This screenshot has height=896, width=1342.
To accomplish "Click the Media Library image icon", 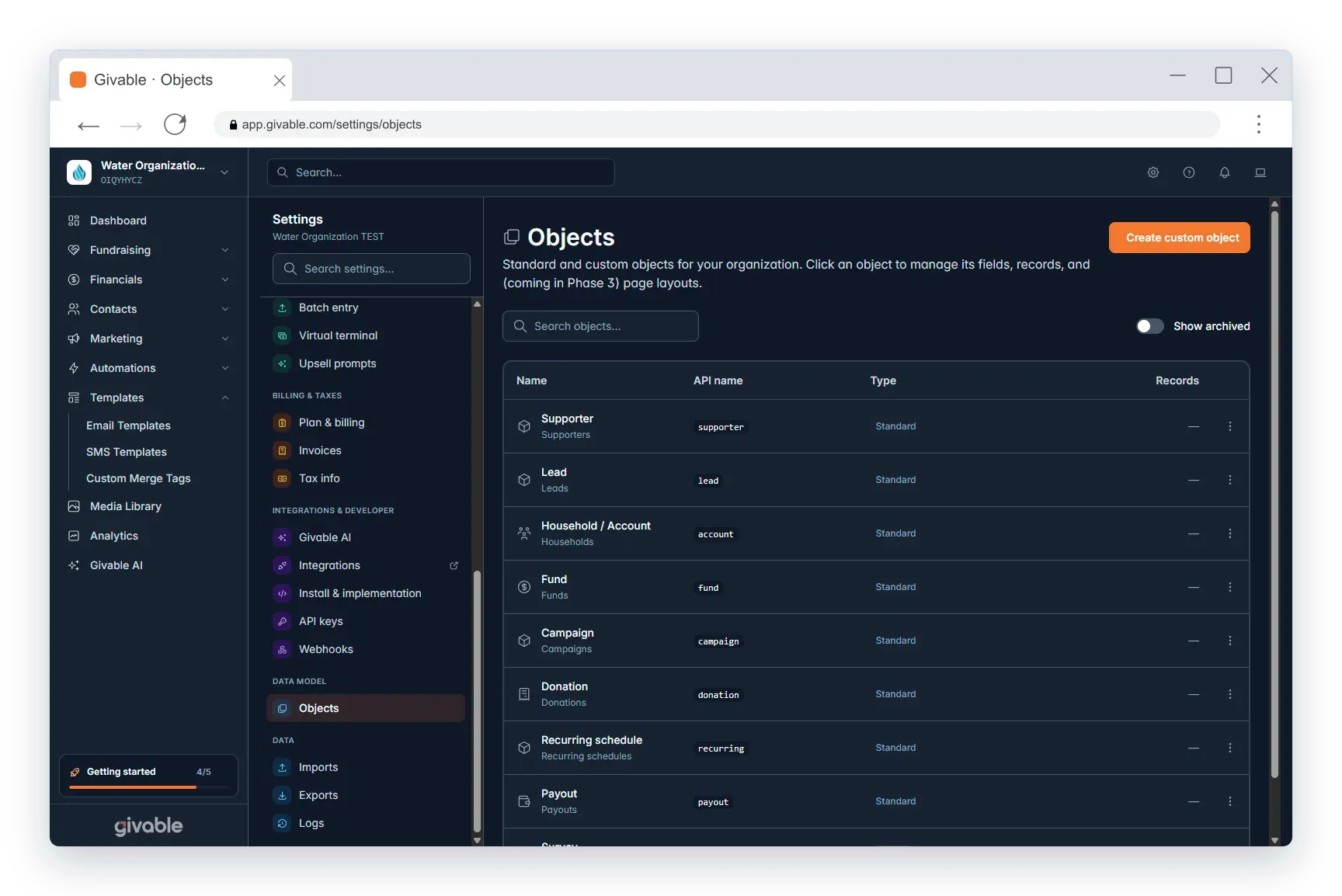I will coord(74,506).
